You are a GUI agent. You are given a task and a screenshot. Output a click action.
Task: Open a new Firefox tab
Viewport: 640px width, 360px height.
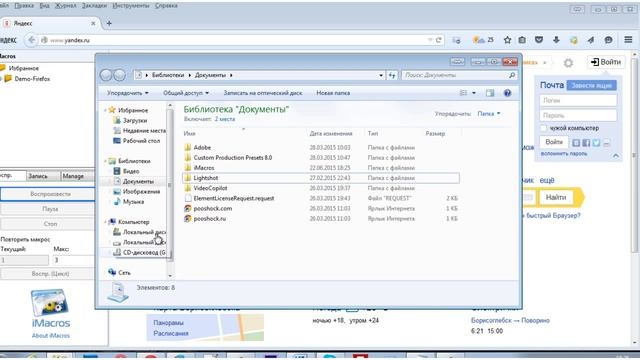(109, 23)
